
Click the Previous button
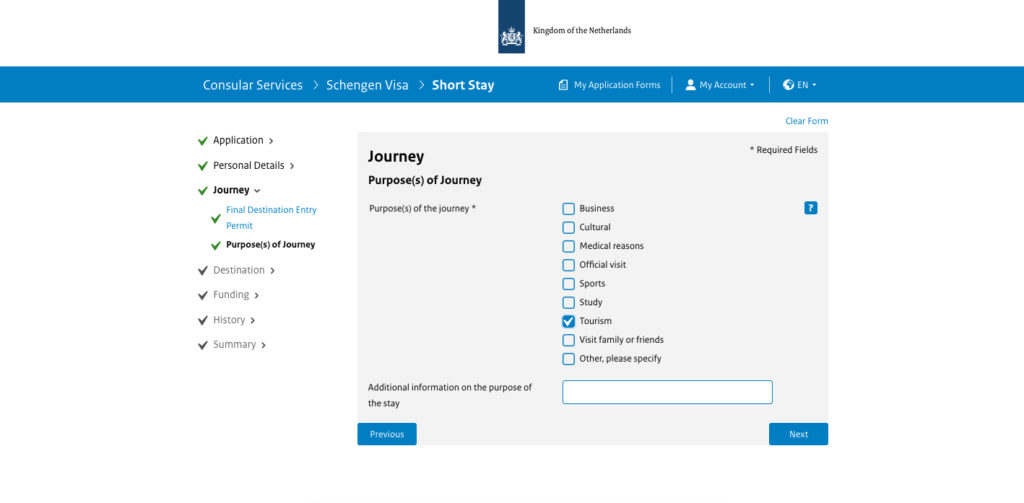point(387,434)
